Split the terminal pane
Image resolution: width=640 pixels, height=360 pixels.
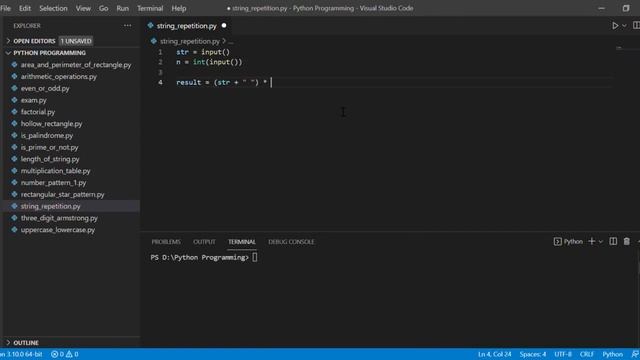613,242
